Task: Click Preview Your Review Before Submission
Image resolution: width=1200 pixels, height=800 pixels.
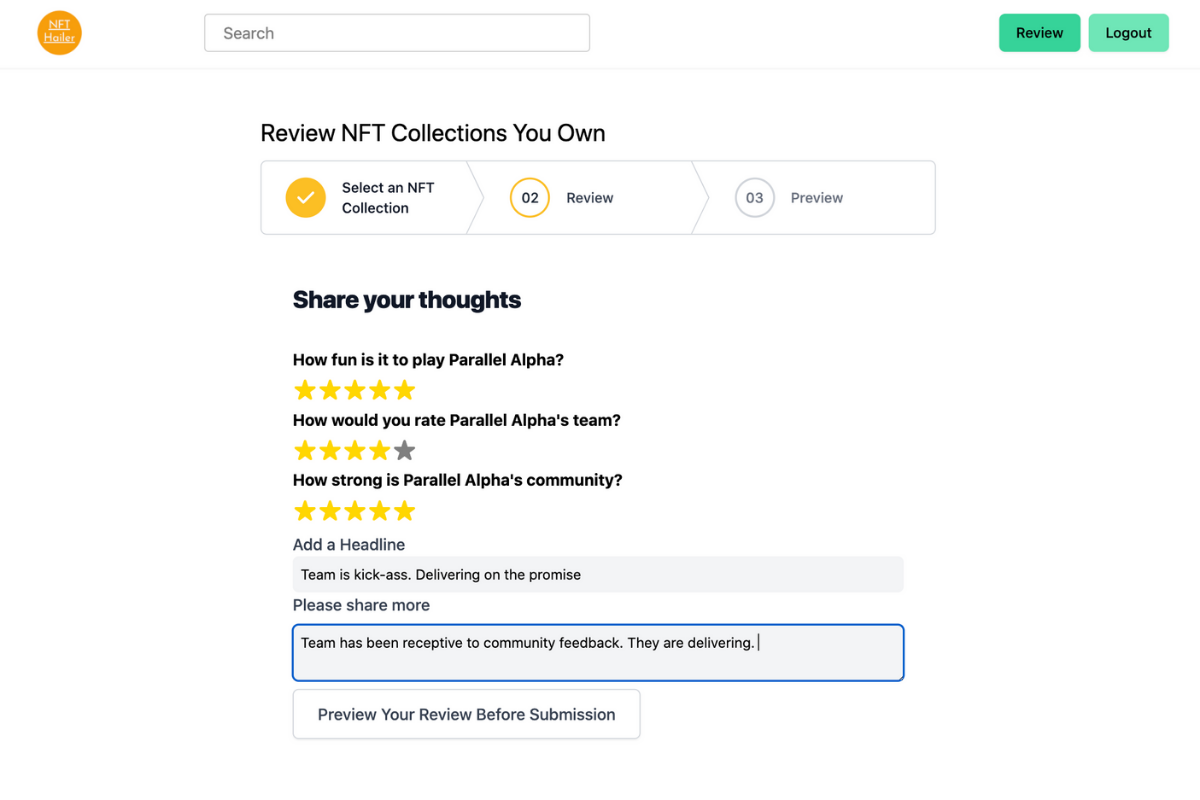Action: point(466,714)
